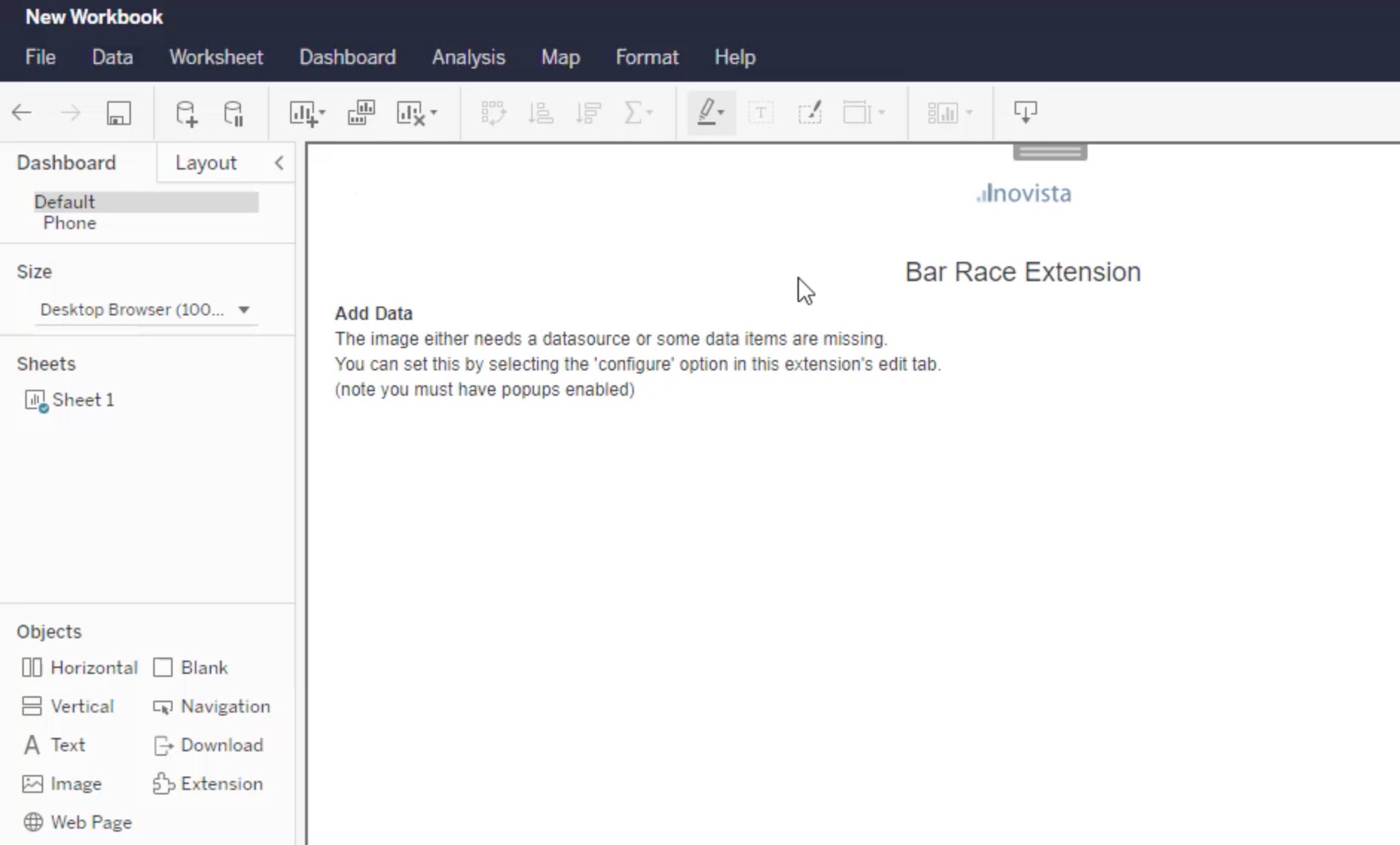Click the Pause Auto Updates icon
The width and height of the screenshot is (1400, 845).
pos(234,113)
